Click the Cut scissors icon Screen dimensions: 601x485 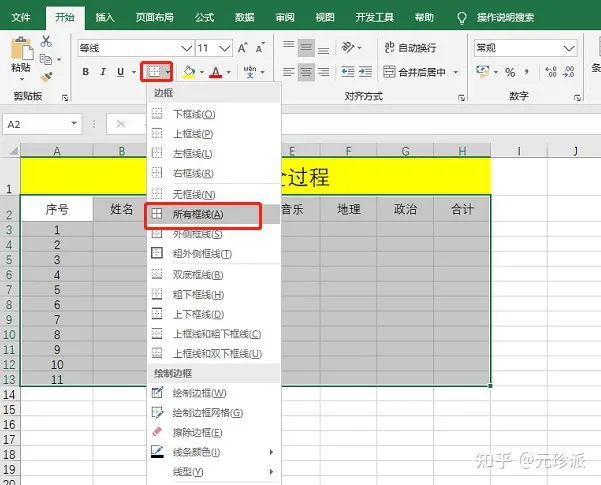[x=46, y=41]
